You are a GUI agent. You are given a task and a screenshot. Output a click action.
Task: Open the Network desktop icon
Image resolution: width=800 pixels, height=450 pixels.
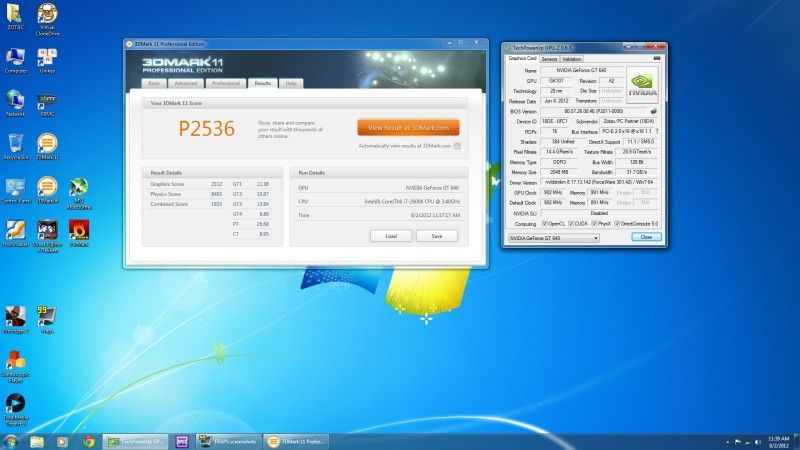(15, 103)
